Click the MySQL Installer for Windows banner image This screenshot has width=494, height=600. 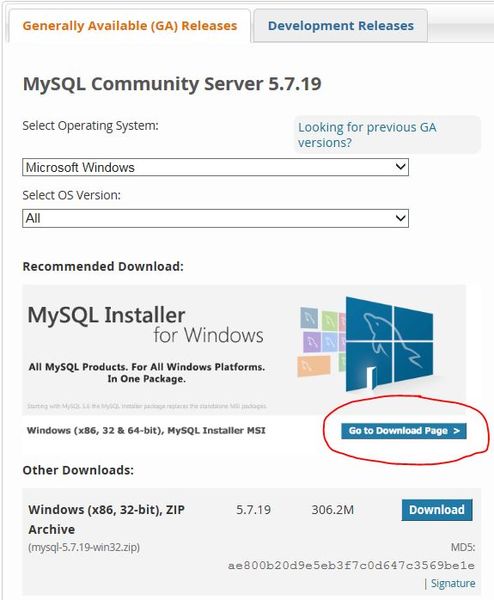click(x=244, y=350)
